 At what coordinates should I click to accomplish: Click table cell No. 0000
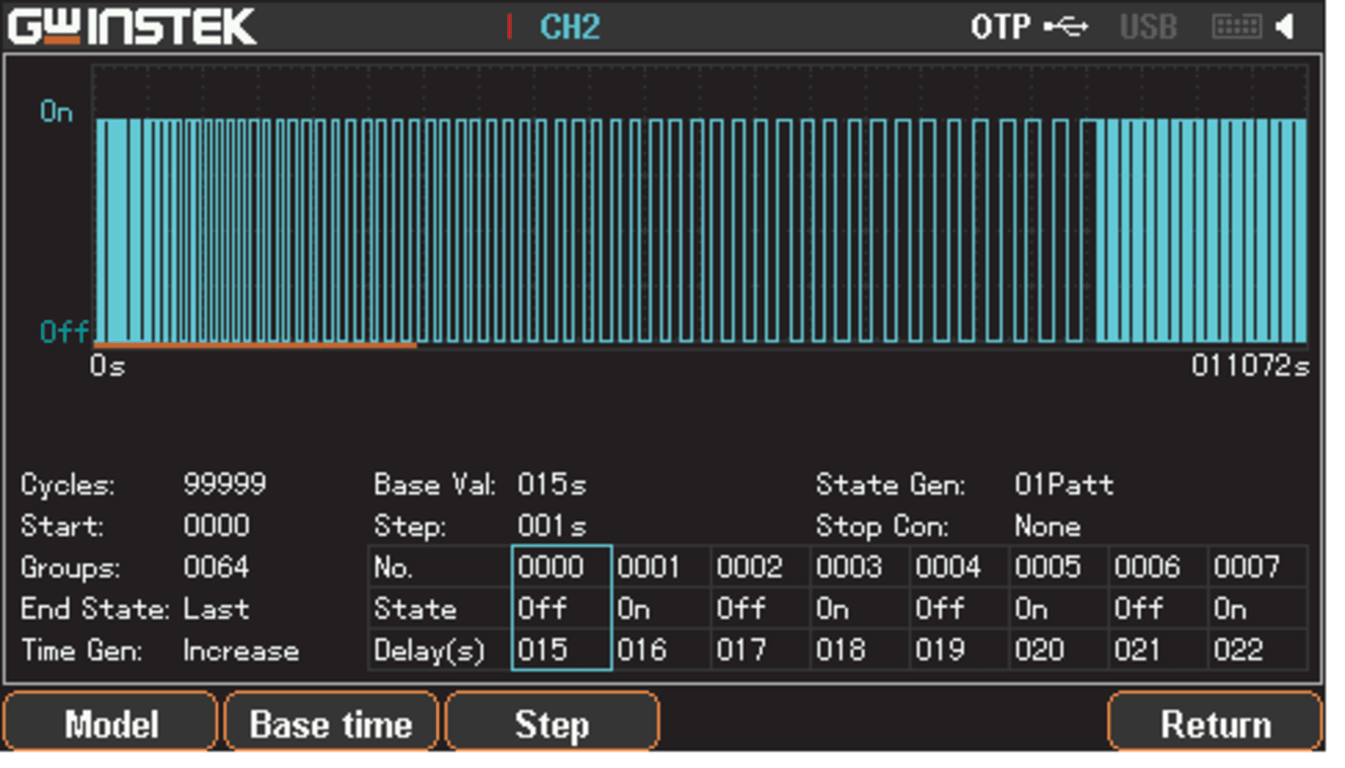tap(561, 567)
